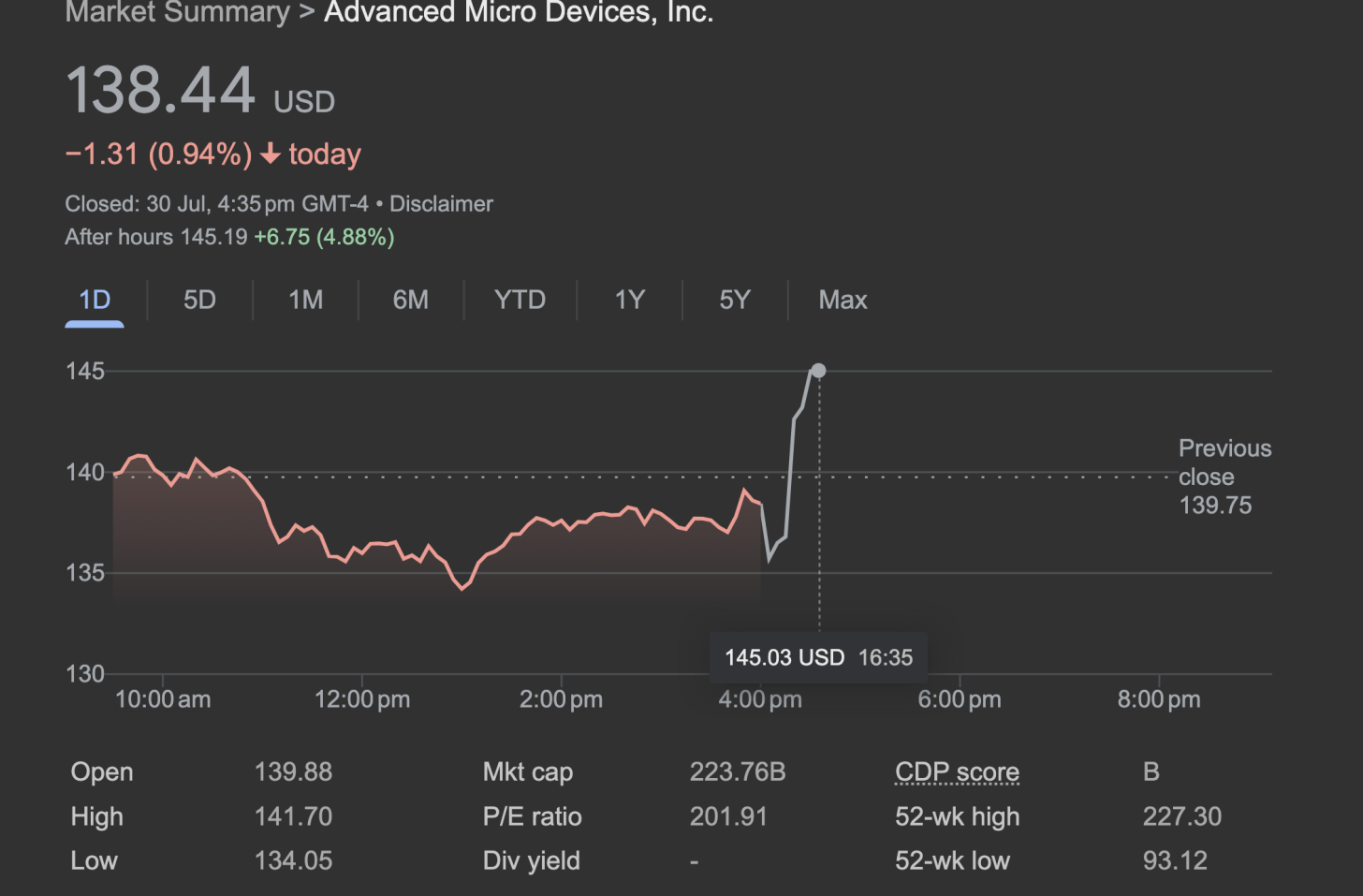Click the chart hover point marker

tap(818, 371)
